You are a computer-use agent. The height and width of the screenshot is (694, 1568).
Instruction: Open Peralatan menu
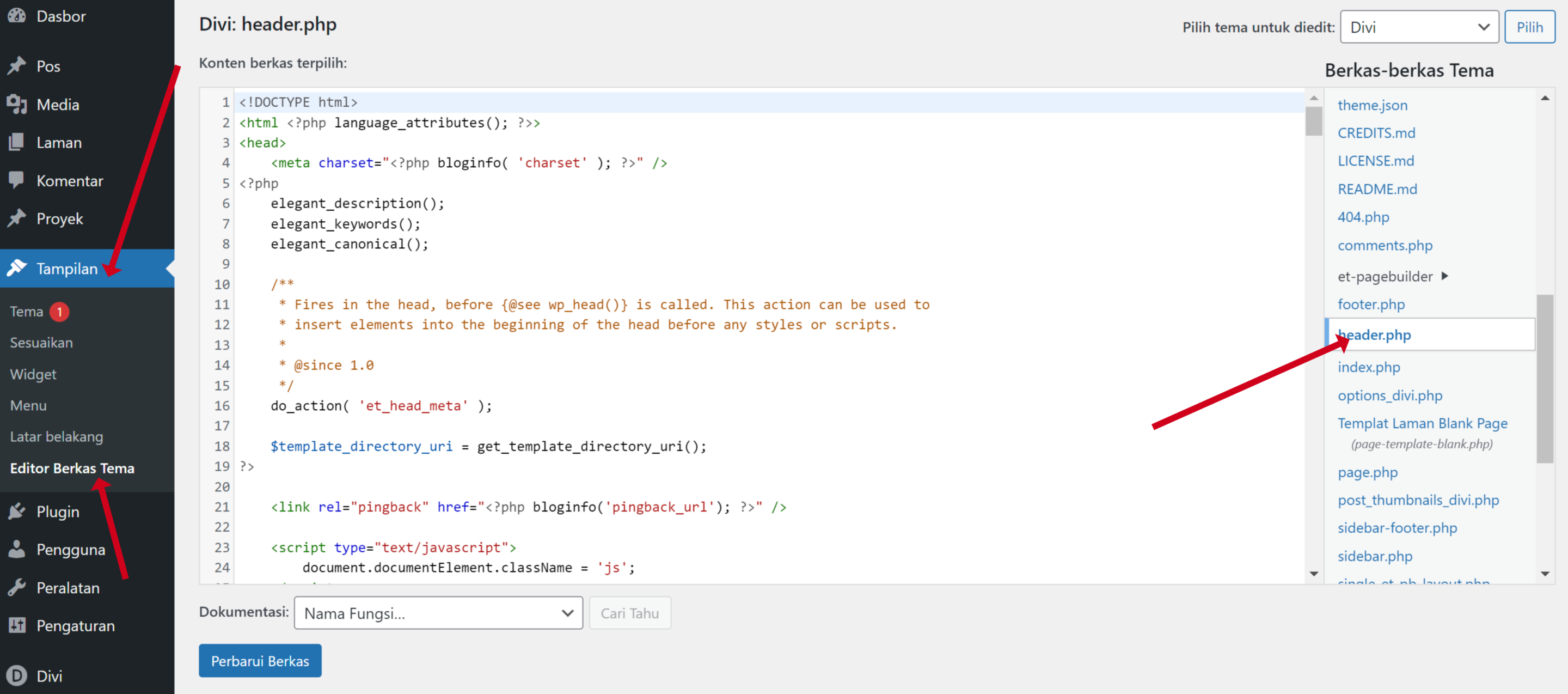click(x=87, y=587)
